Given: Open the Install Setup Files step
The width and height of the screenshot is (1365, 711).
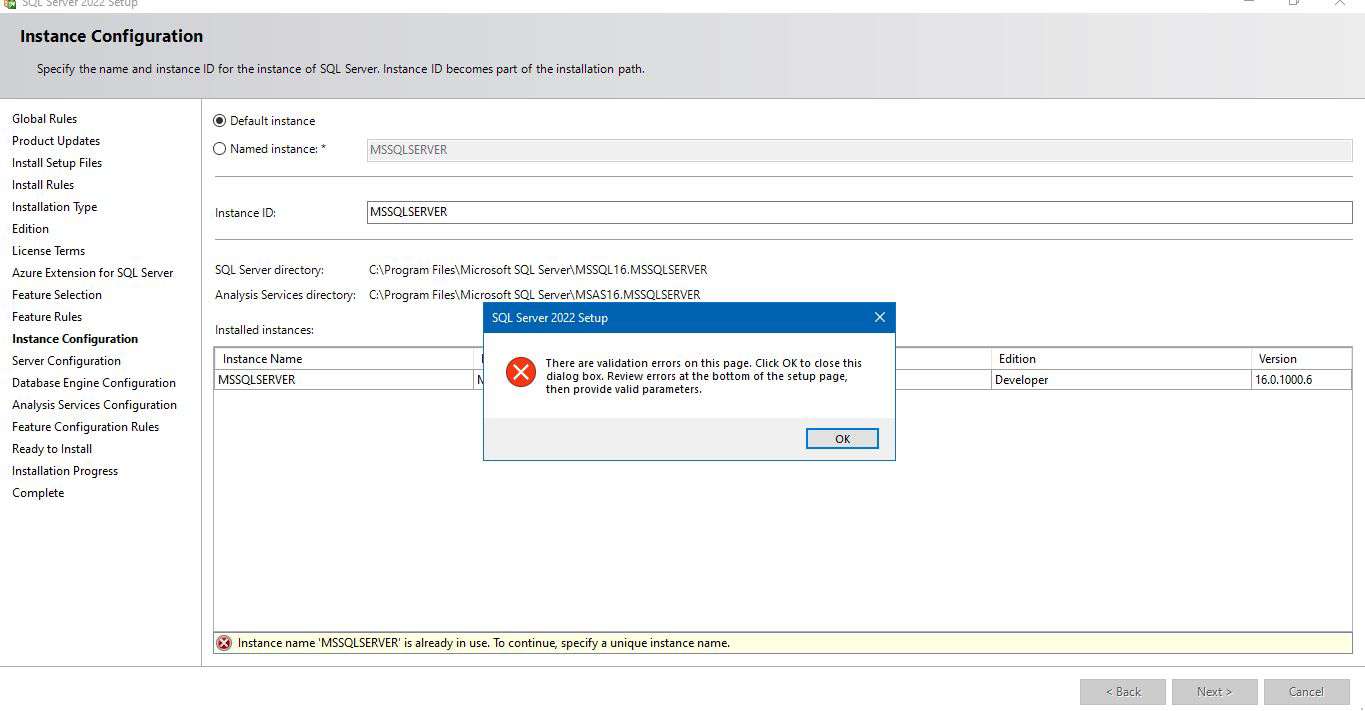Looking at the screenshot, I should (57, 163).
